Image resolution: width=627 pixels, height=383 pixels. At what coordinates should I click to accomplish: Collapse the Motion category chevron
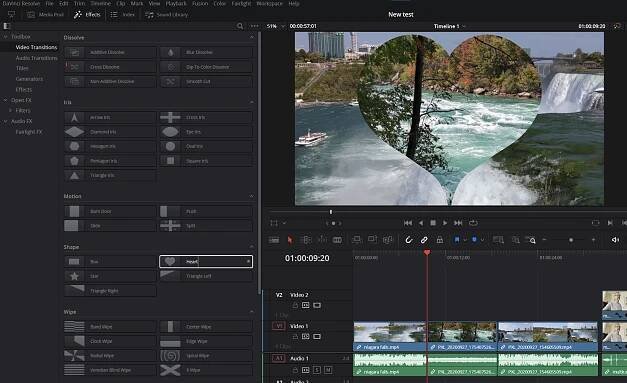pyautogui.click(x=252, y=196)
